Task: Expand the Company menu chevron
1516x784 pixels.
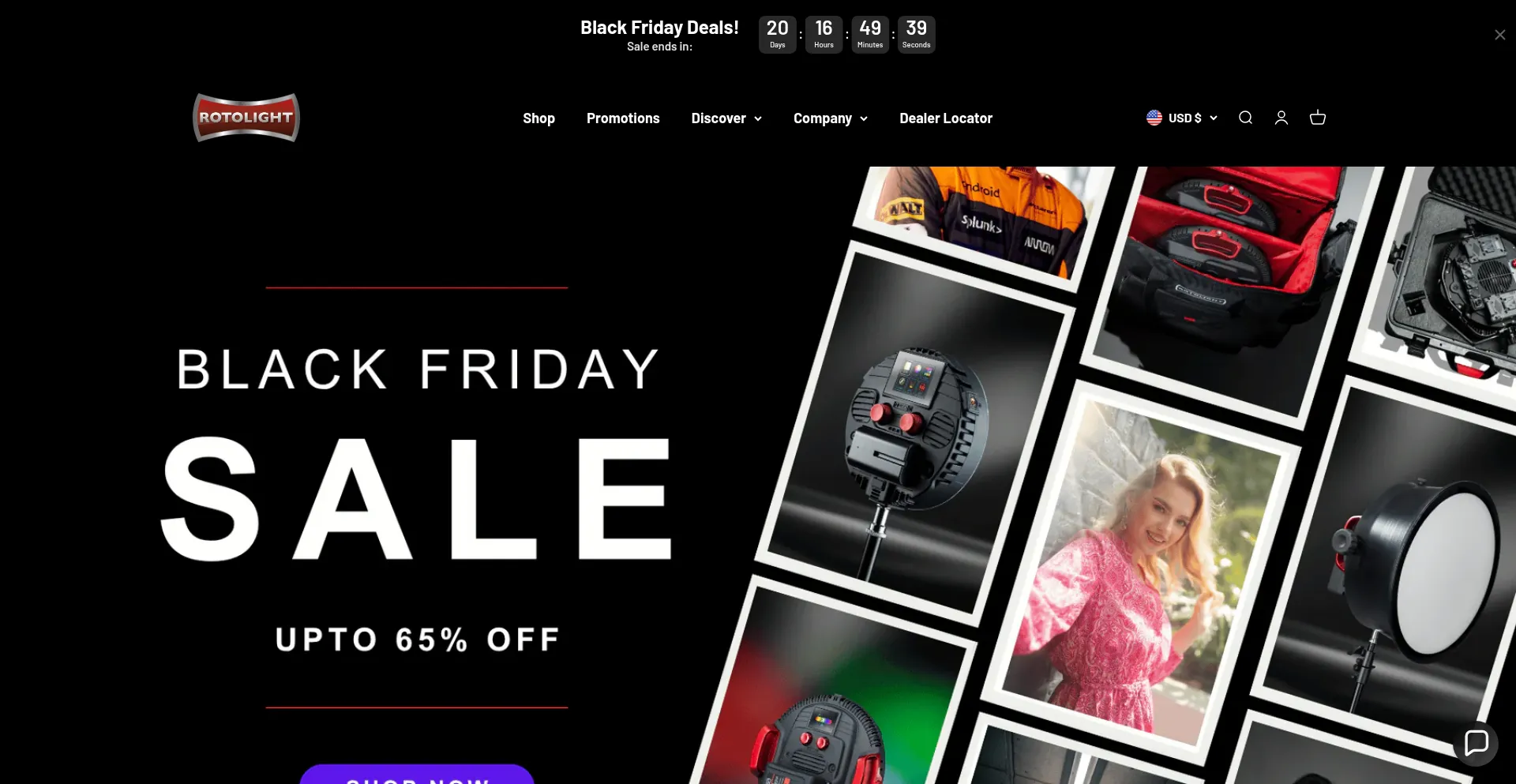Action: pyautogui.click(x=864, y=118)
